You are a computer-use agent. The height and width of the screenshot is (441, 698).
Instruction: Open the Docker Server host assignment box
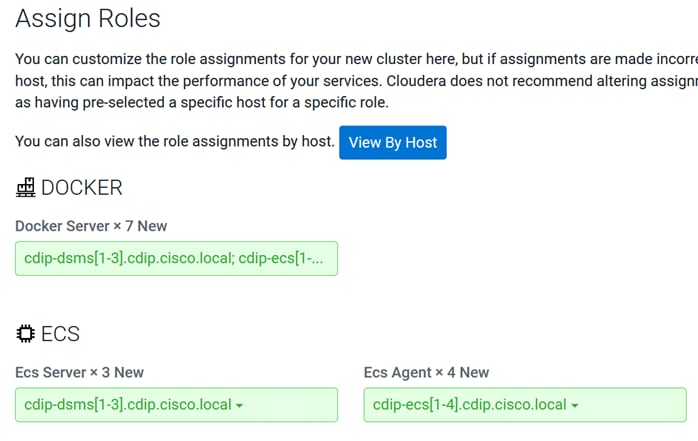(176, 259)
